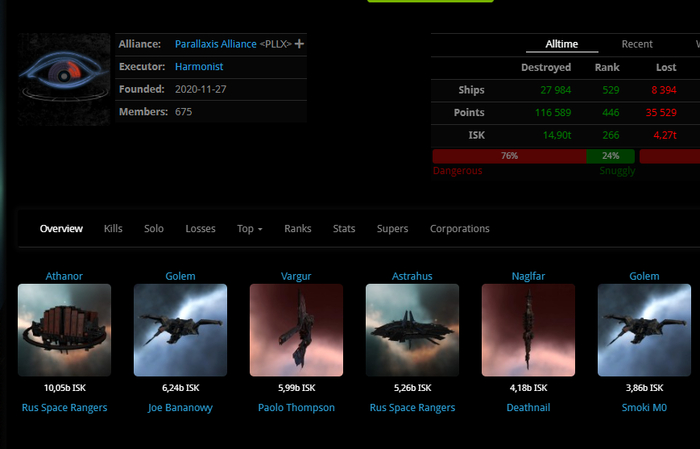Open the first Golem ship image
700x449 pixels.
pos(180,330)
